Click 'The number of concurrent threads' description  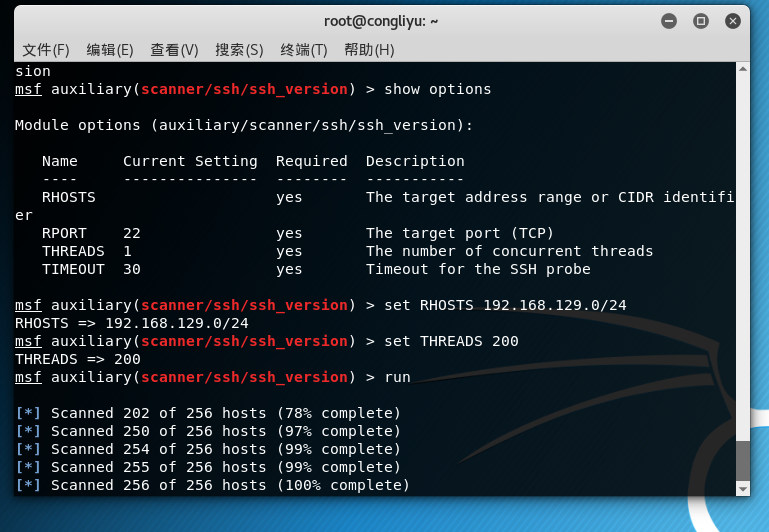[x=510, y=251]
